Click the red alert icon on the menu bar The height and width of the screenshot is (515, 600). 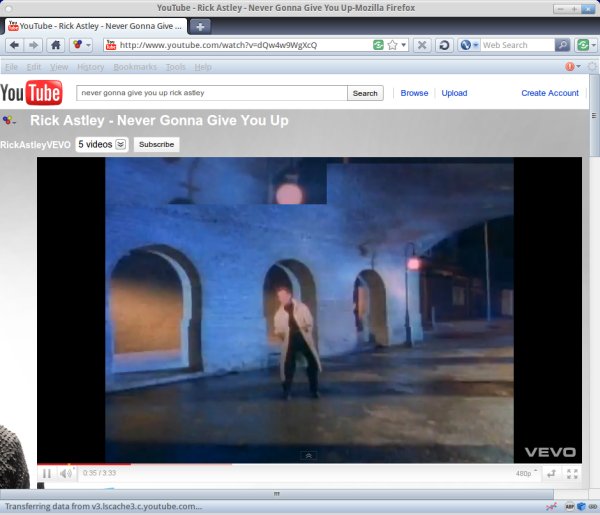coord(570,67)
